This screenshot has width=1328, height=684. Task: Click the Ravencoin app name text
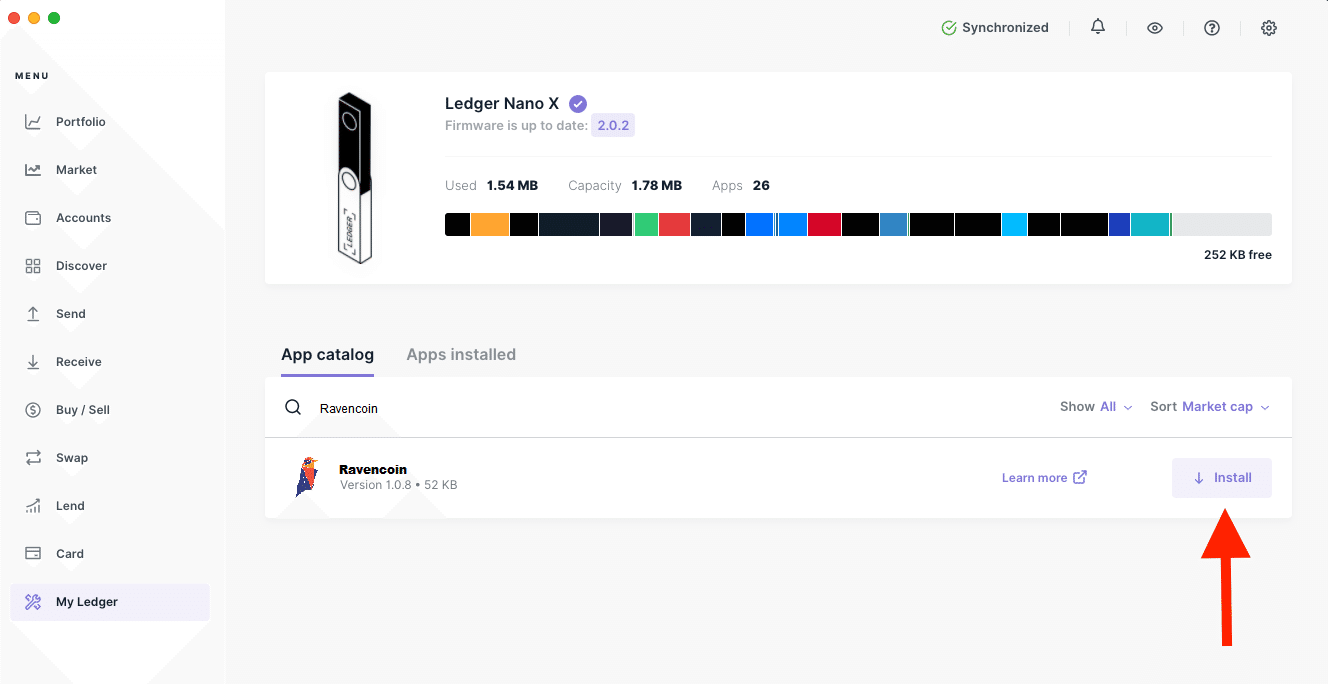(373, 469)
